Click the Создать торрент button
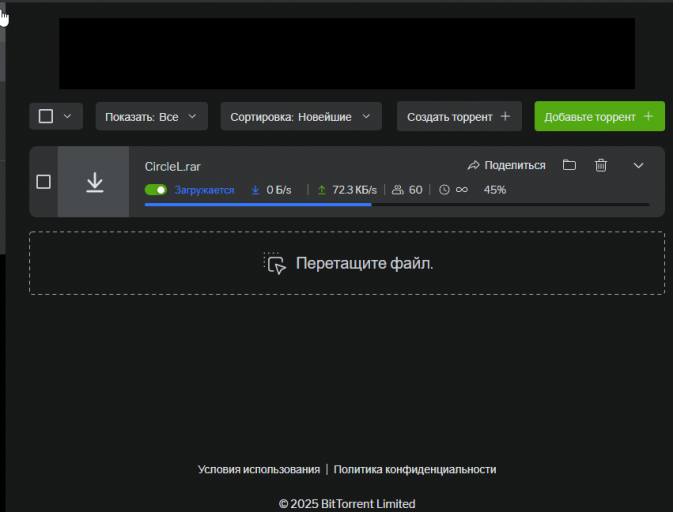This screenshot has height=512, width=673. coord(459,116)
